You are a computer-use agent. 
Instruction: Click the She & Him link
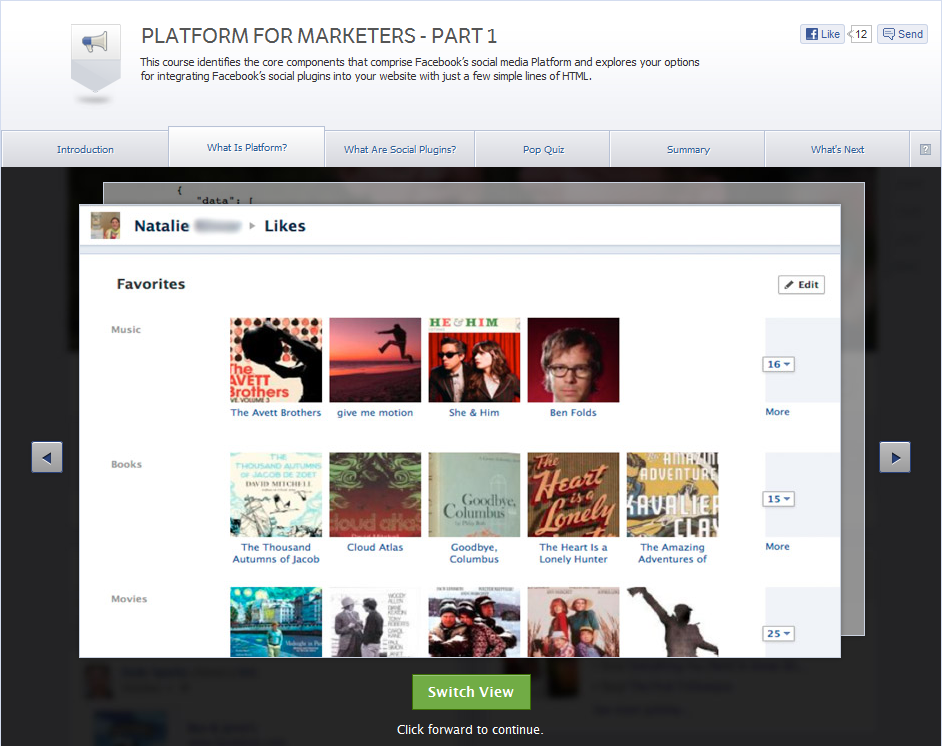[x=474, y=413]
